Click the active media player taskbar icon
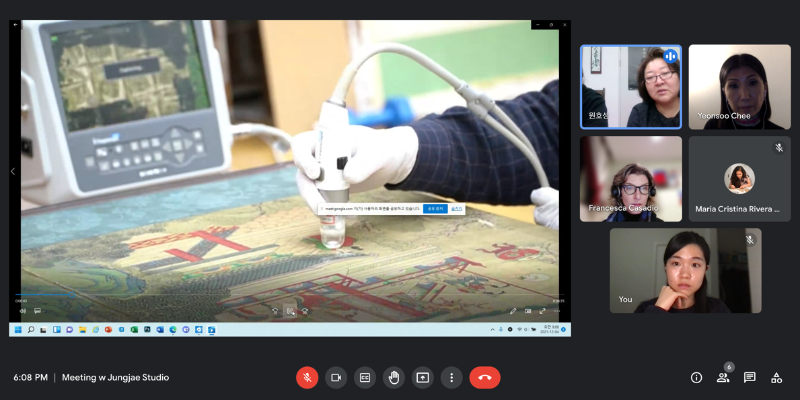The width and height of the screenshot is (800, 400). tap(211, 330)
